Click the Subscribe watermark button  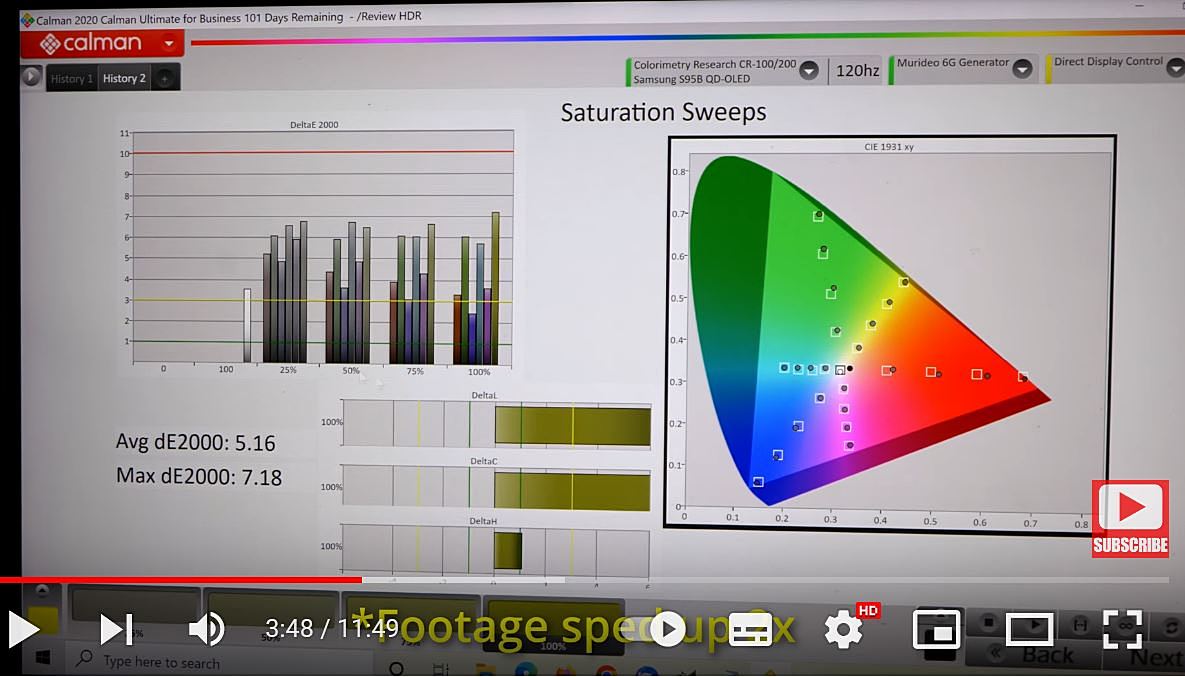click(1130, 519)
